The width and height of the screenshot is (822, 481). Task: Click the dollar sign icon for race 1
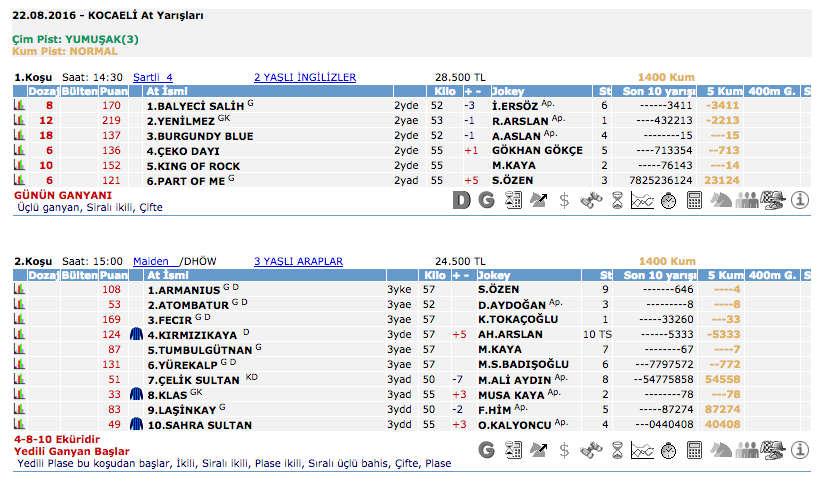[x=565, y=200]
